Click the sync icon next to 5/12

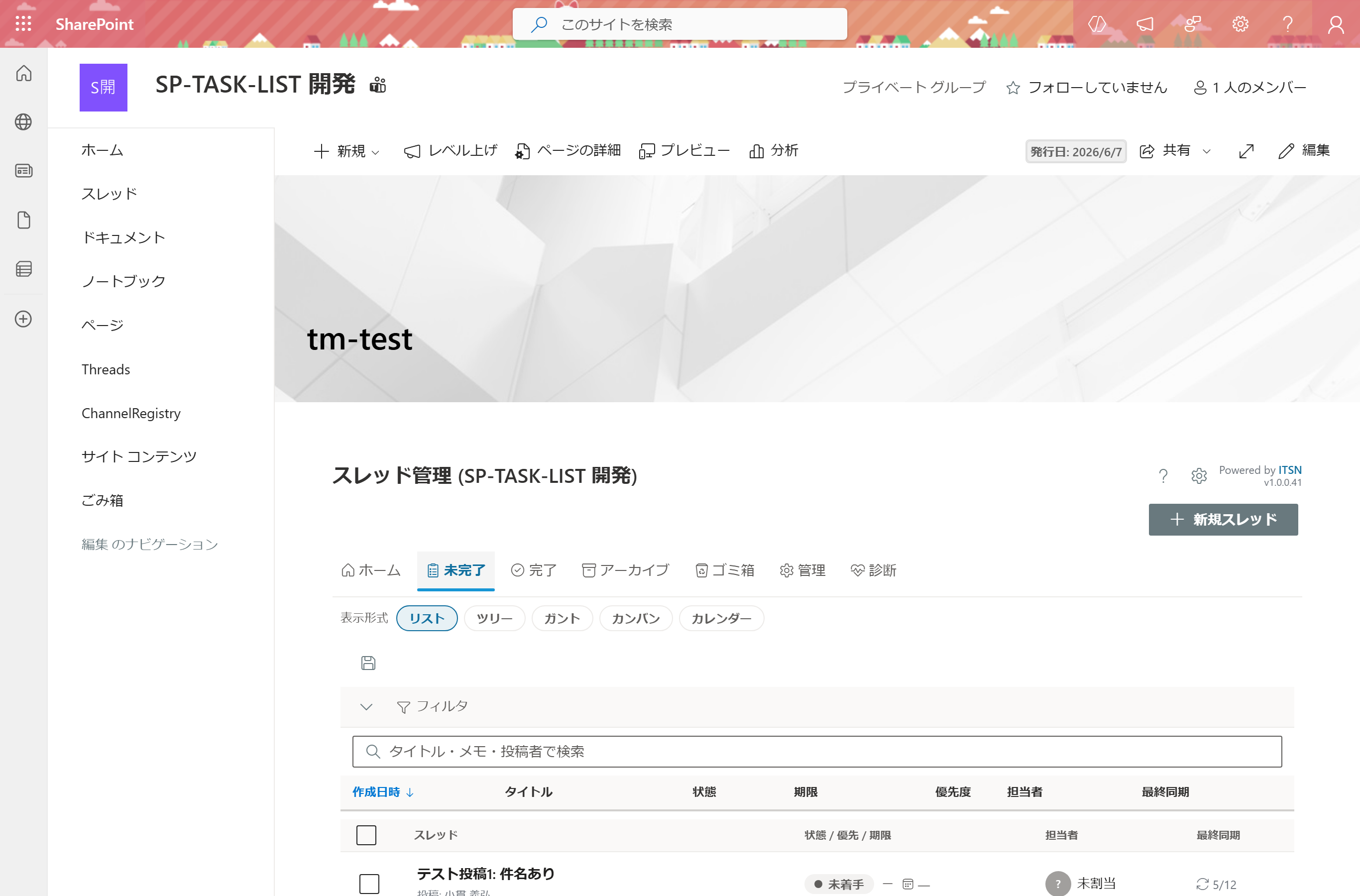pos(1202,884)
